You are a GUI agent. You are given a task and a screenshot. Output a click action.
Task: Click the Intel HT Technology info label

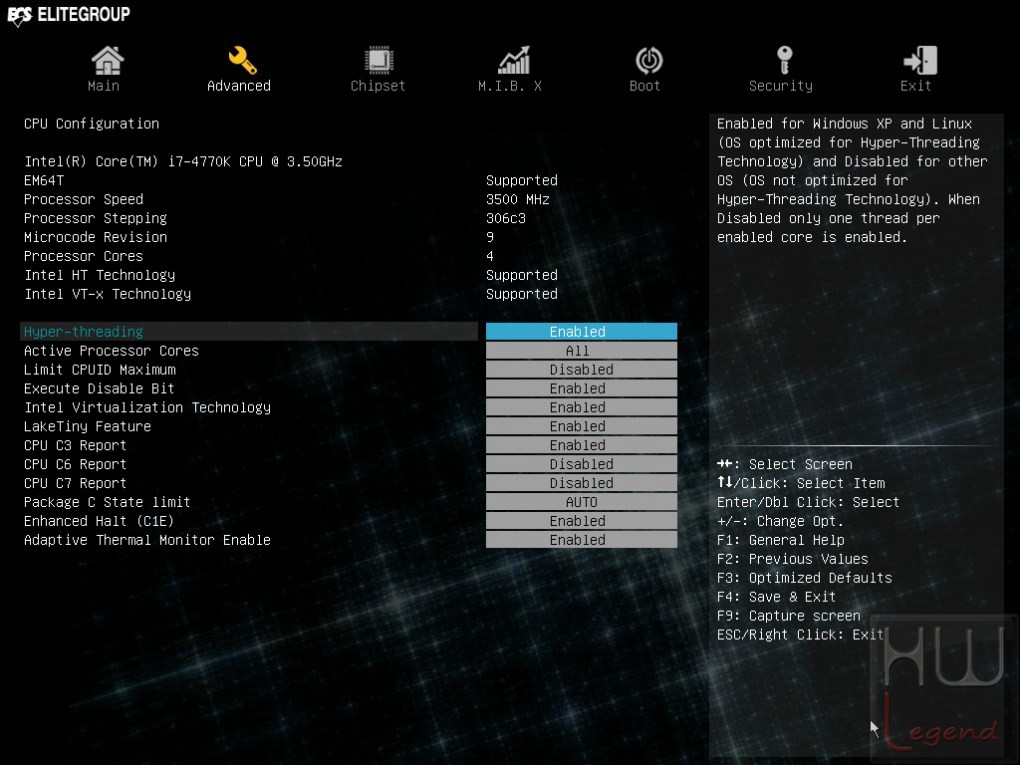[100, 275]
